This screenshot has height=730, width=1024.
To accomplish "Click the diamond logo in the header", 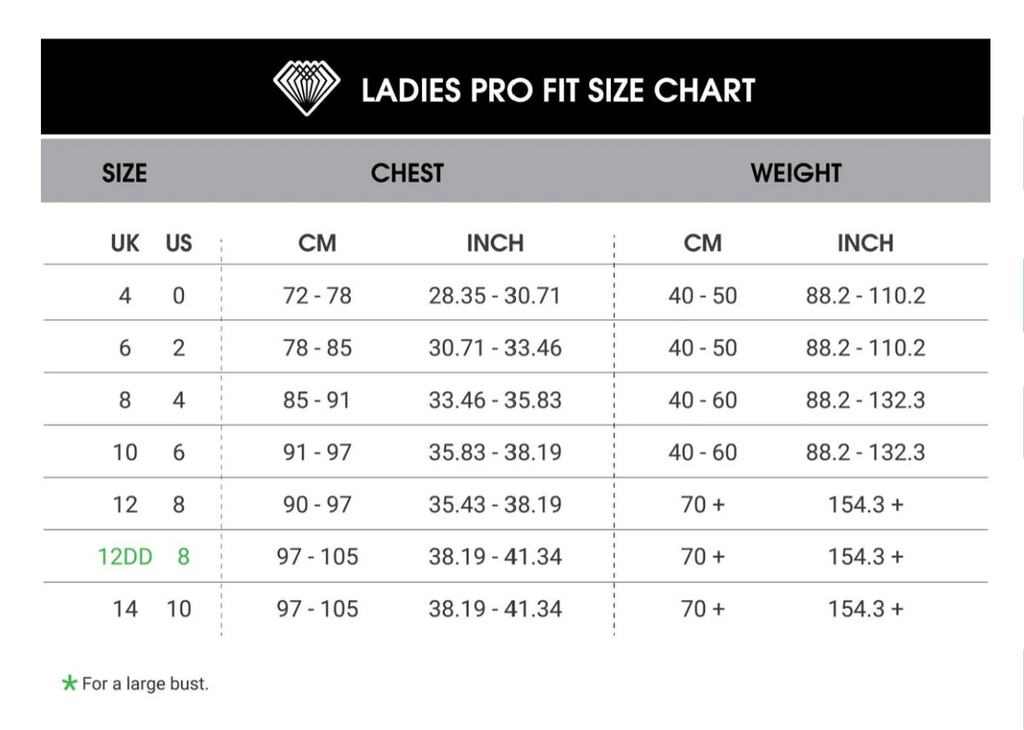I will (306, 88).
